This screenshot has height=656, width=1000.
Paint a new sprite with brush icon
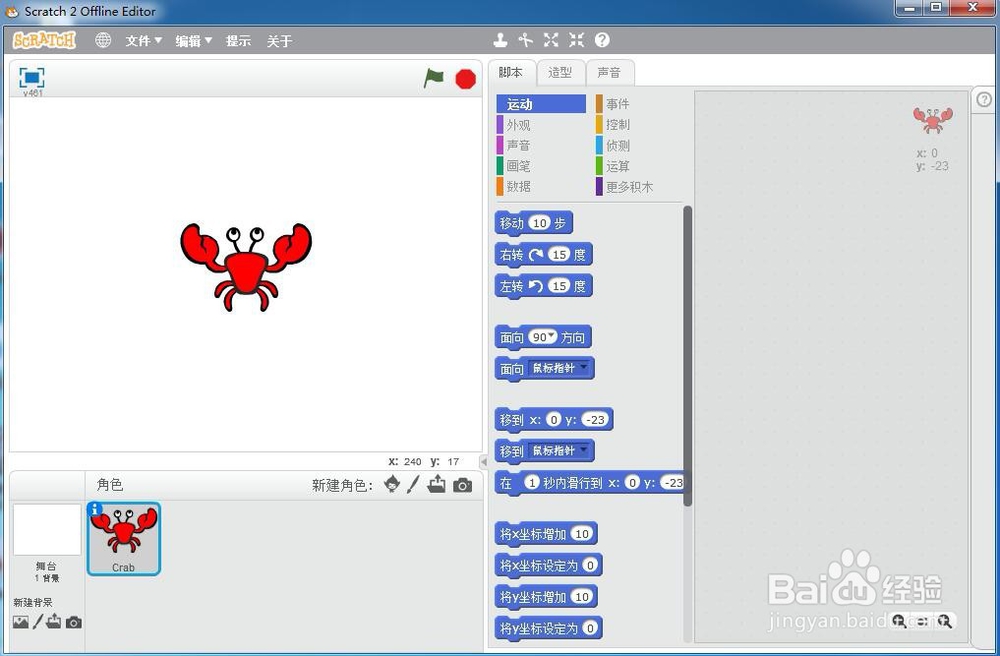point(413,485)
